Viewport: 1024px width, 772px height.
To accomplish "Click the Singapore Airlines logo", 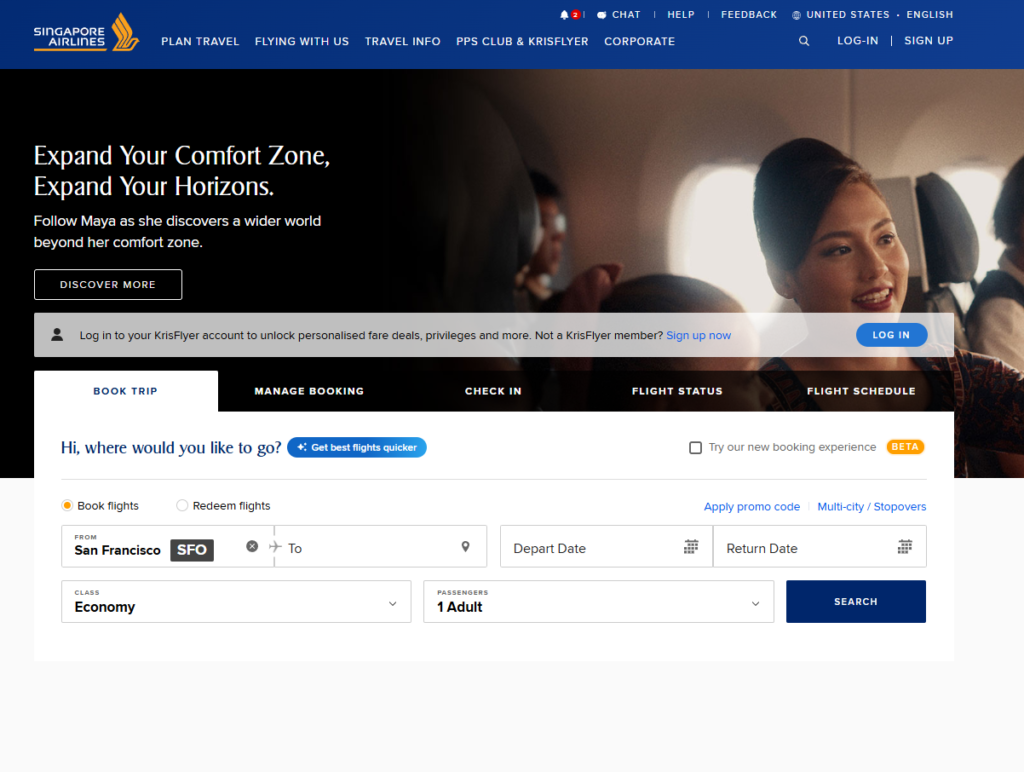I will pos(85,33).
